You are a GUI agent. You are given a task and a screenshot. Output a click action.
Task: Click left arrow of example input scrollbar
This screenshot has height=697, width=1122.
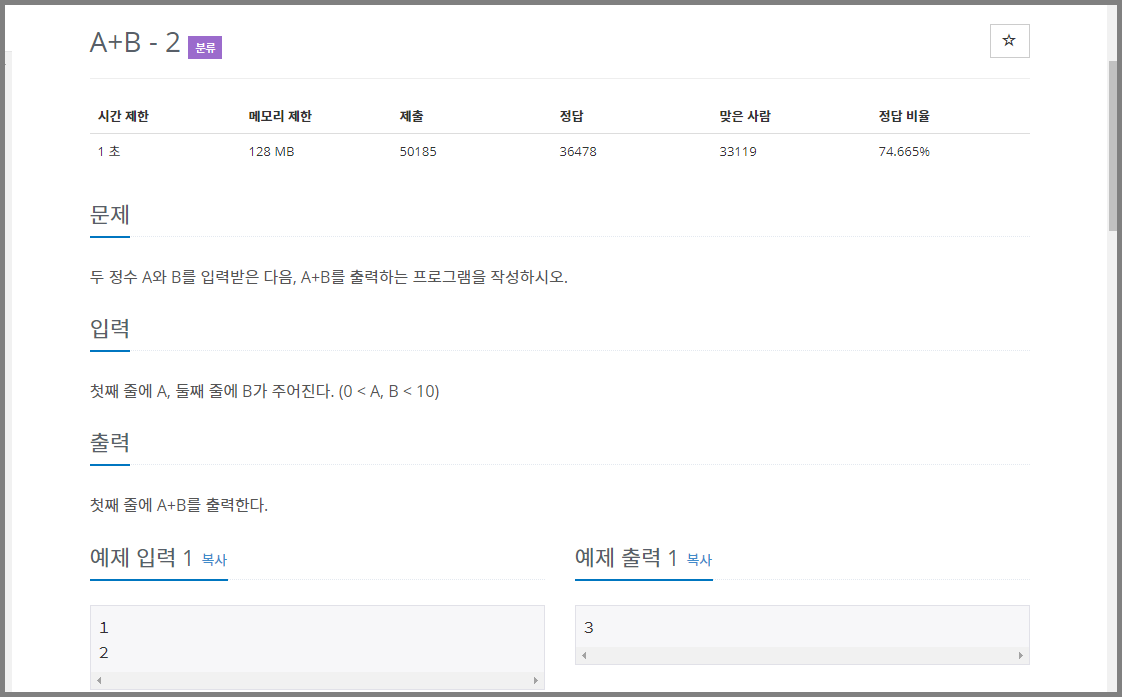click(x=99, y=680)
